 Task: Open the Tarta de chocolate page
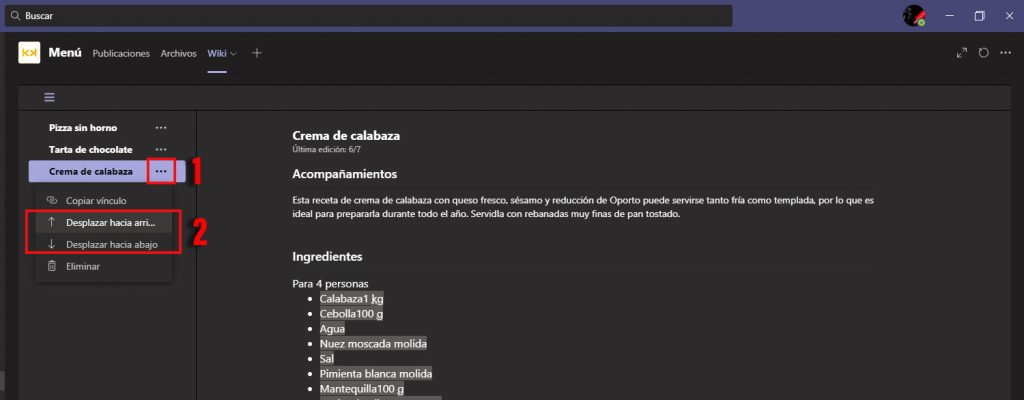[x=91, y=150]
